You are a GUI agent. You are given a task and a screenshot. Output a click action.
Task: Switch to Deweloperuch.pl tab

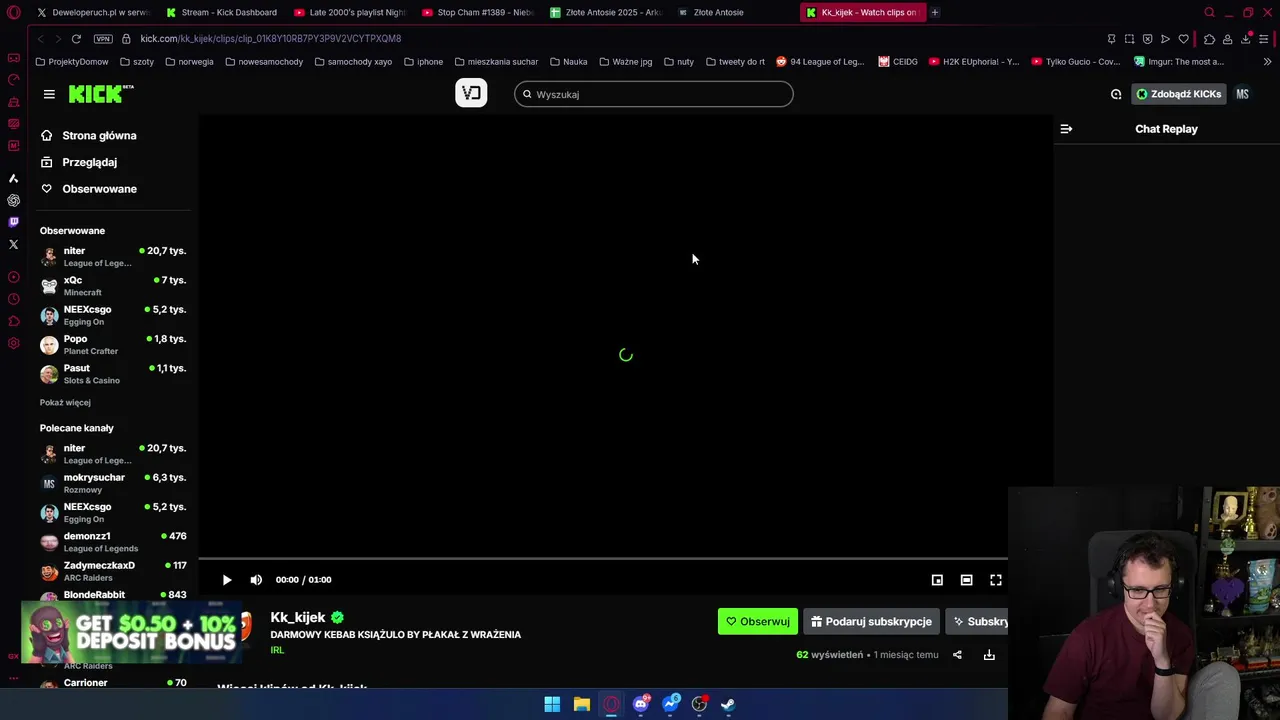coord(92,12)
